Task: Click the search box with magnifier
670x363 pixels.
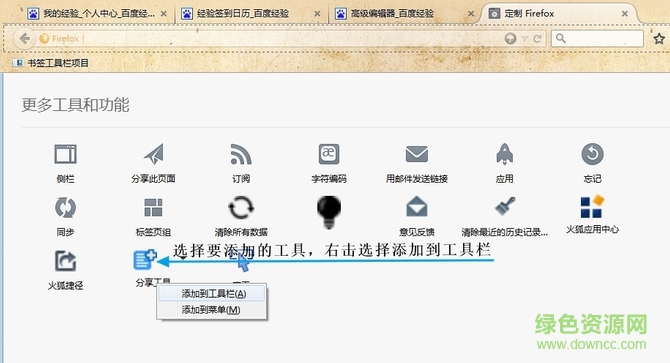Action: (597, 38)
